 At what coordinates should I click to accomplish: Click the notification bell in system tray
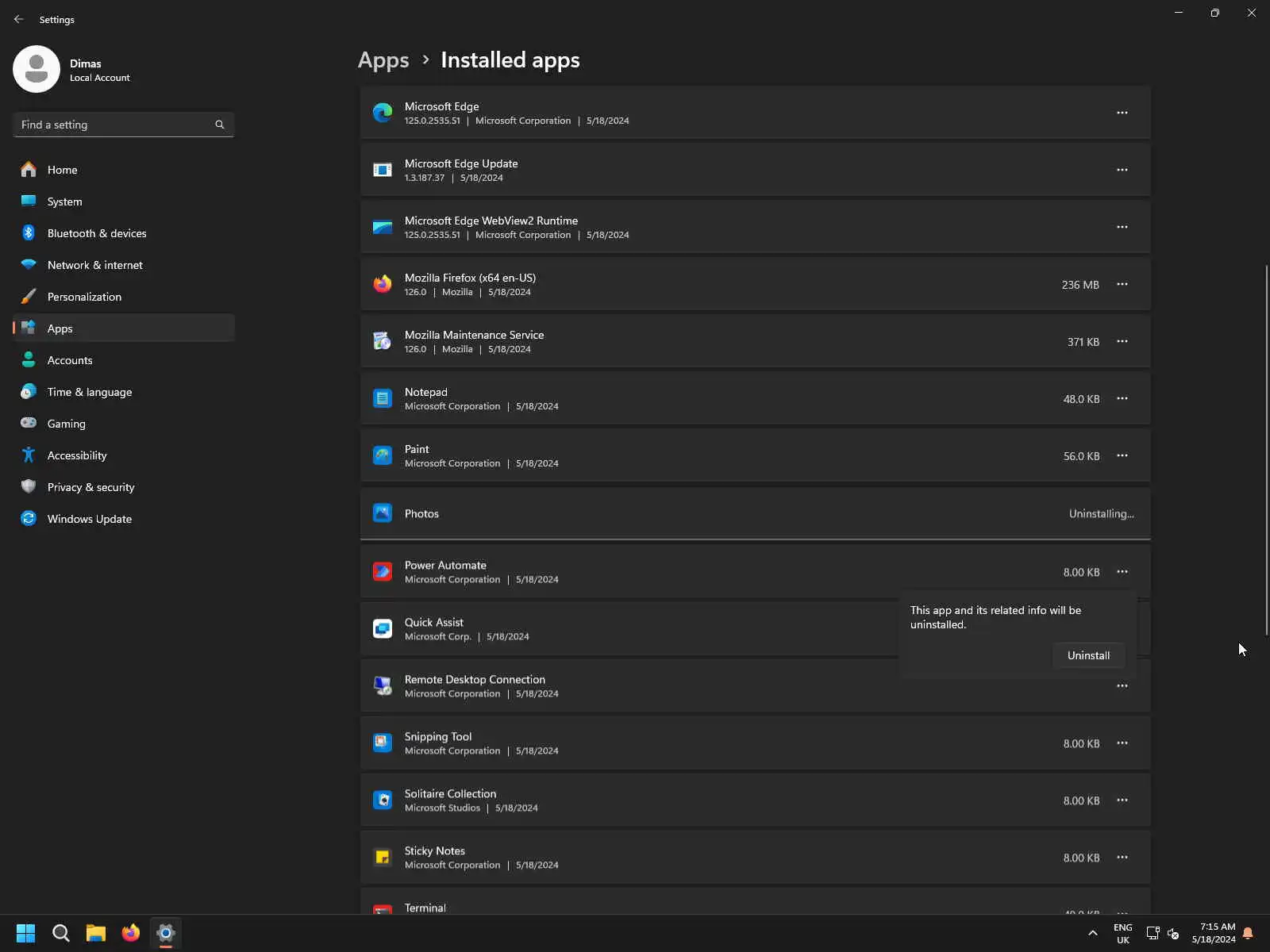(1248, 933)
